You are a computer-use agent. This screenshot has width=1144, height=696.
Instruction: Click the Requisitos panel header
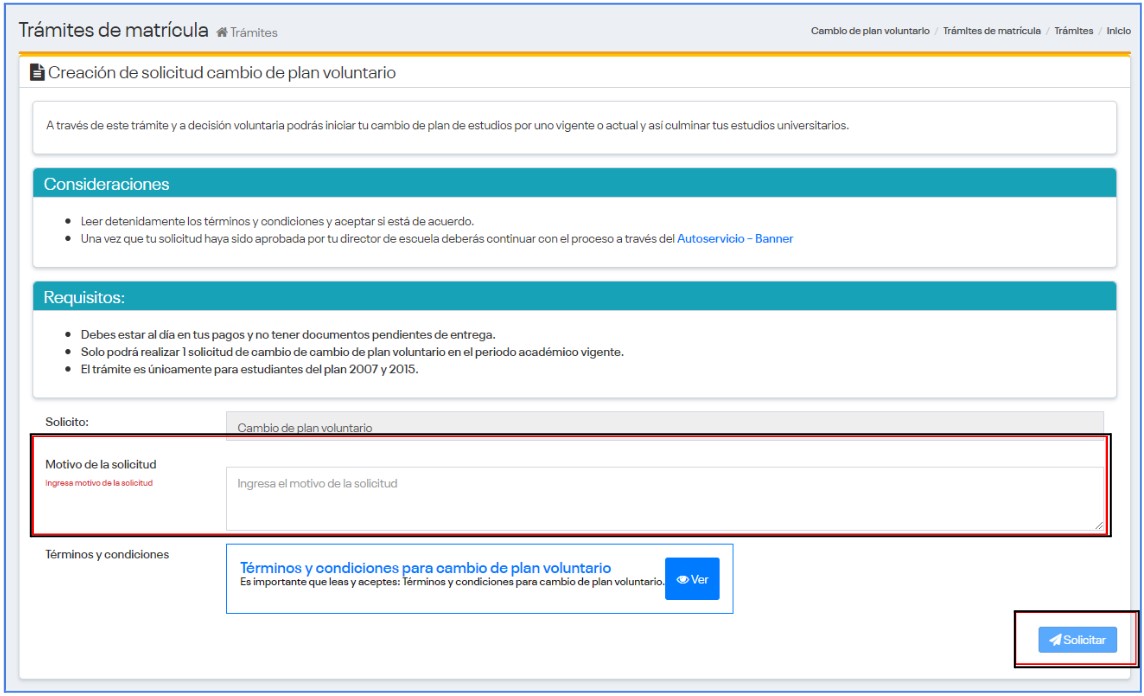click(574, 298)
